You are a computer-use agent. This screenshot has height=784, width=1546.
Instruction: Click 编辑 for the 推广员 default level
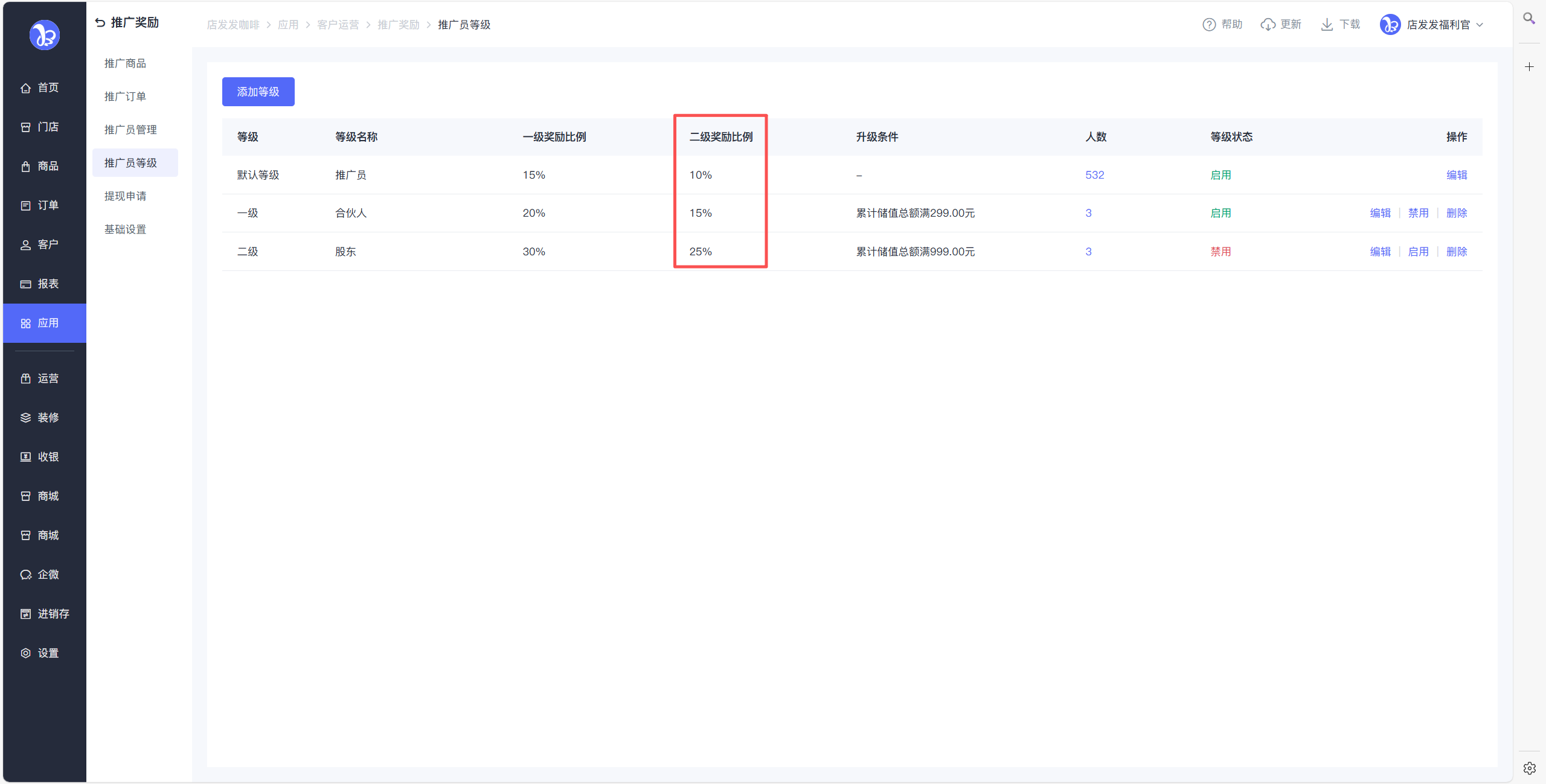coord(1456,175)
